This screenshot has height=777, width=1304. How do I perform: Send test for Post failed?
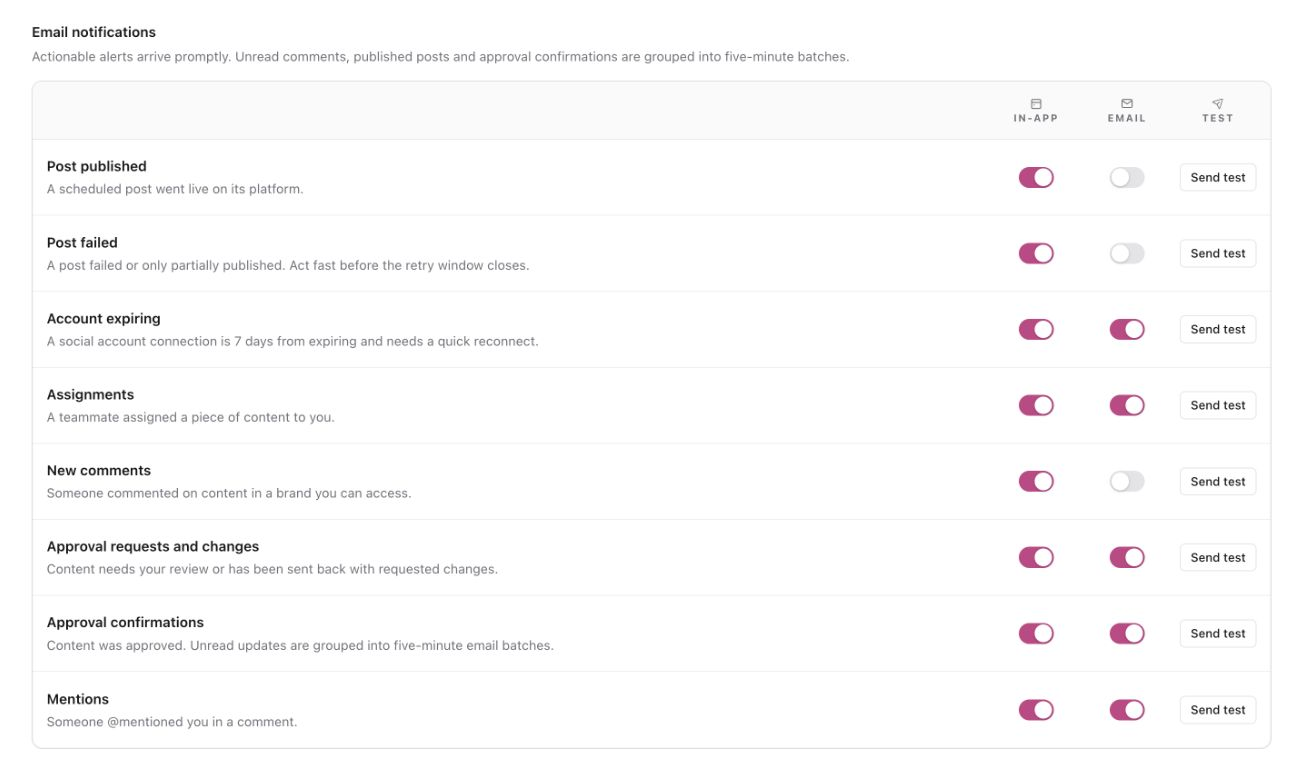coord(1218,253)
